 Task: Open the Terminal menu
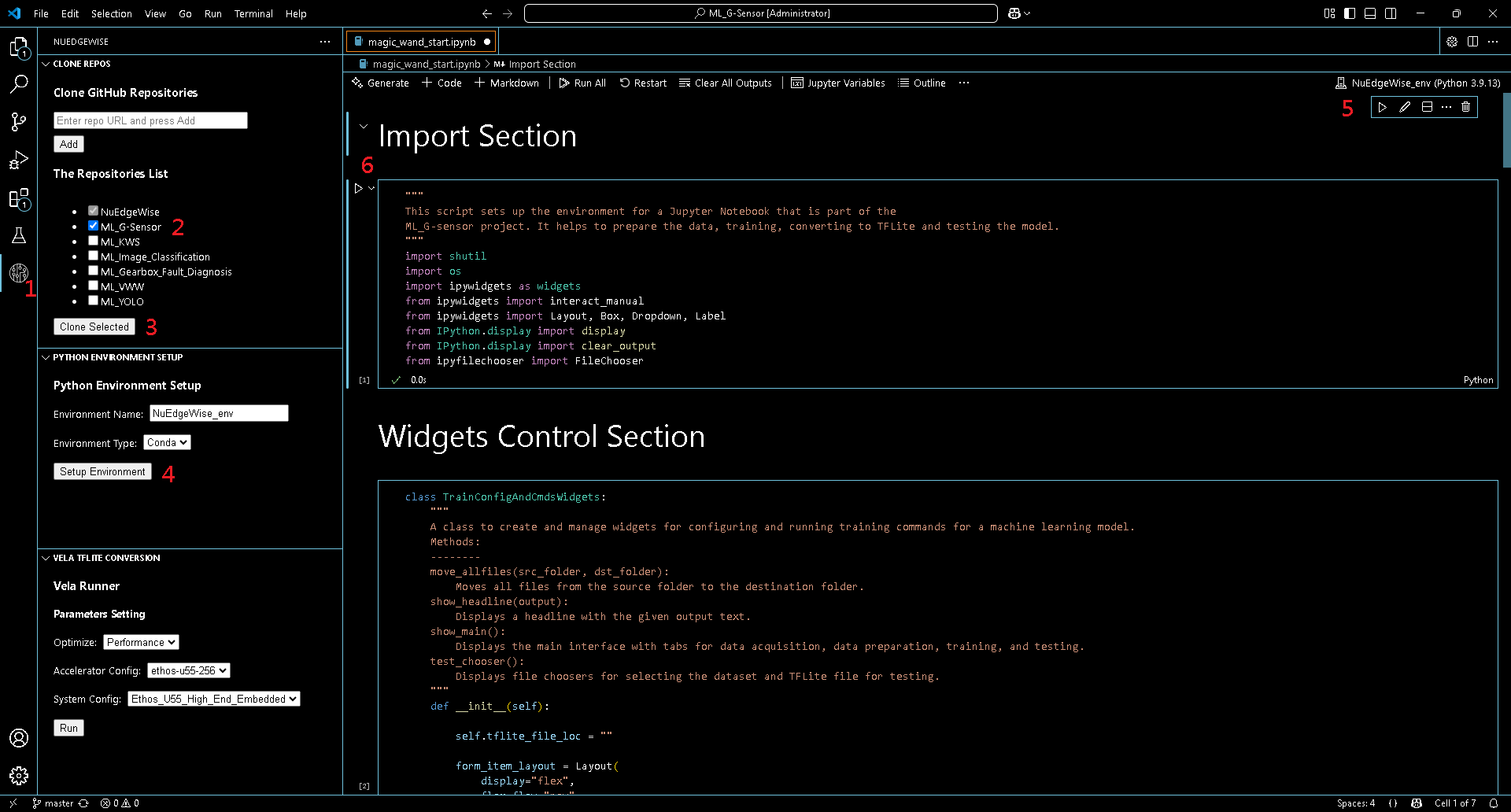(x=253, y=13)
